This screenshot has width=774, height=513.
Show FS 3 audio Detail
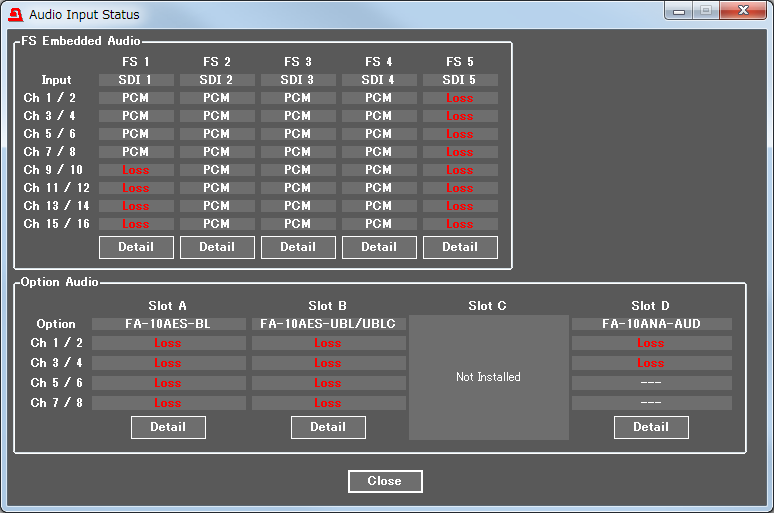[x=298, y=247]
